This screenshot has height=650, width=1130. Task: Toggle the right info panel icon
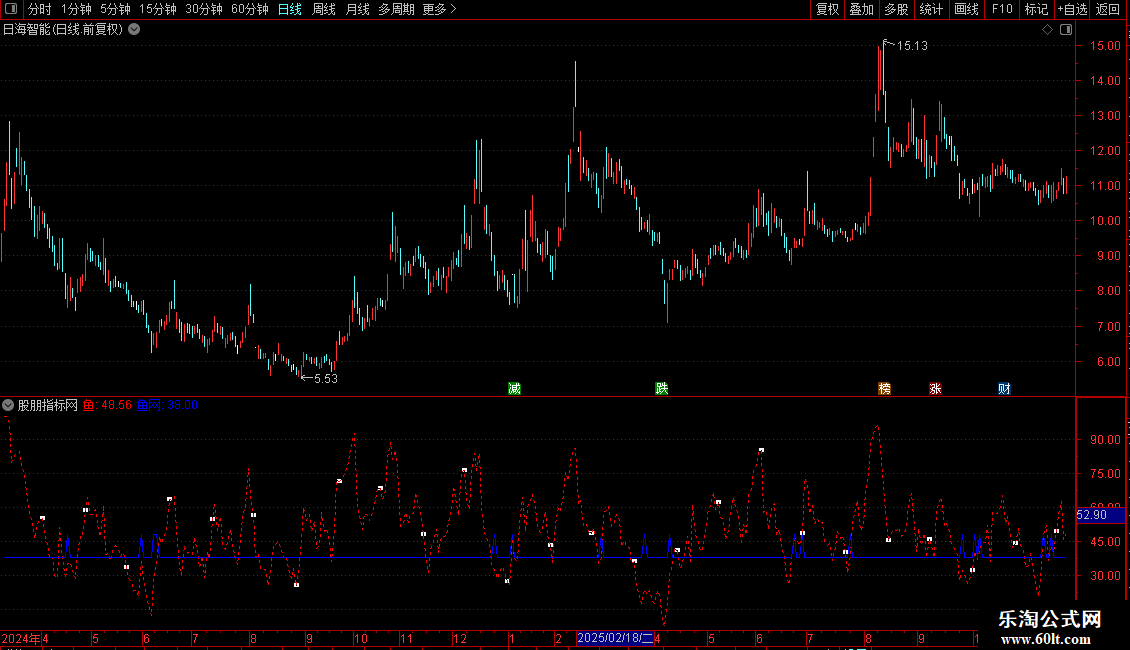tap(1066, 30)
